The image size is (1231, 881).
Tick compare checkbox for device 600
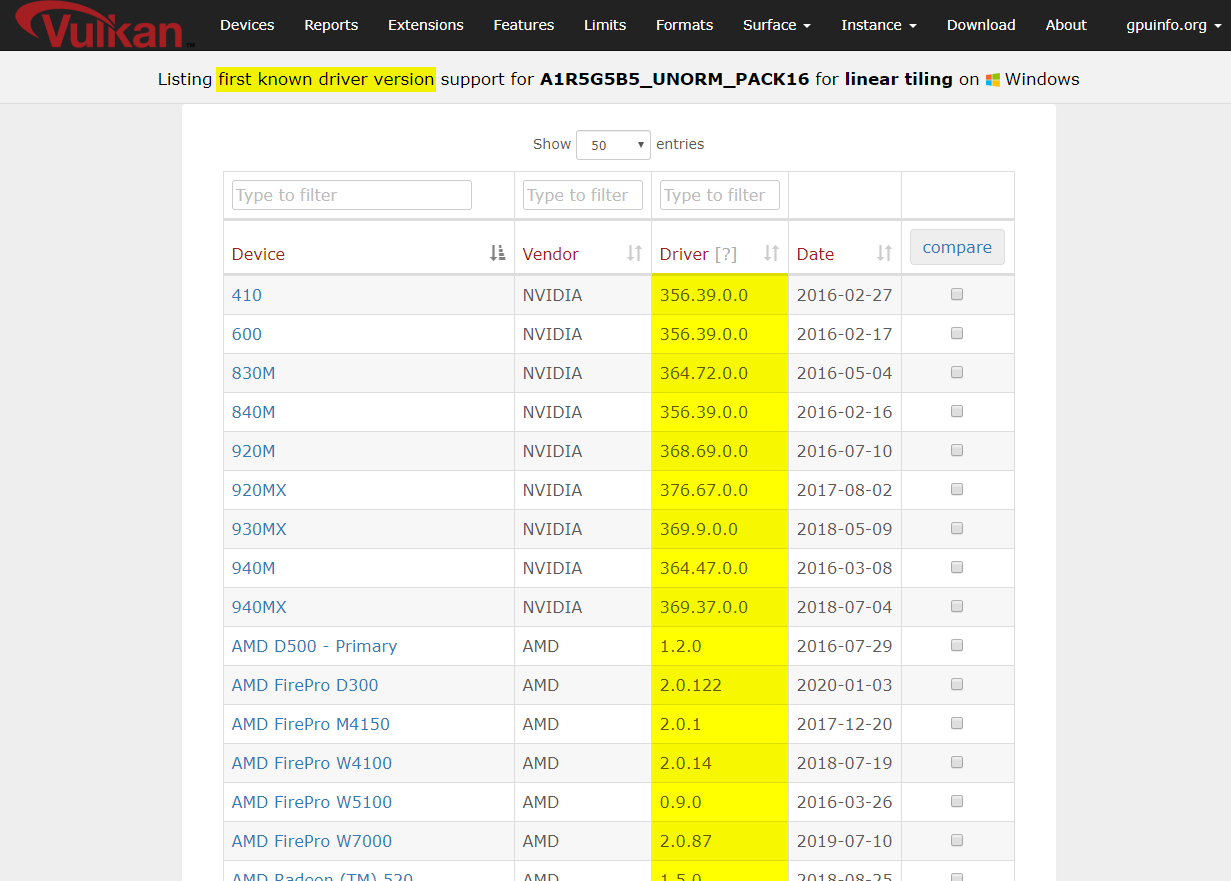tap(957, 333)
